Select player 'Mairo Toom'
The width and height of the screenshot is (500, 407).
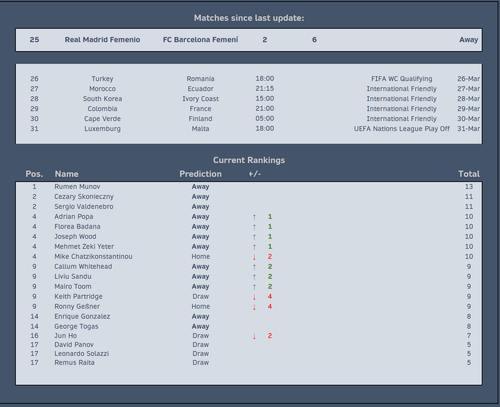[x=73, y=287]
